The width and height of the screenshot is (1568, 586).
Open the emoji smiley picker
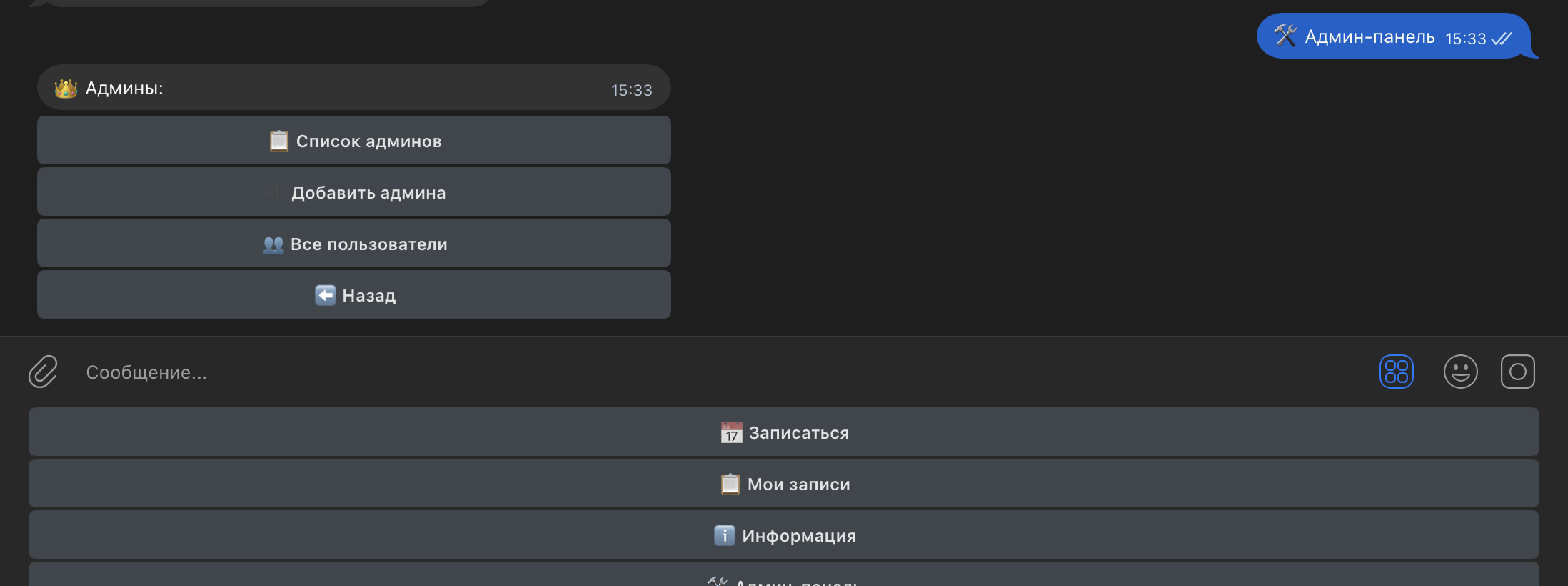pyautogui.click(x=1460, y=372)
